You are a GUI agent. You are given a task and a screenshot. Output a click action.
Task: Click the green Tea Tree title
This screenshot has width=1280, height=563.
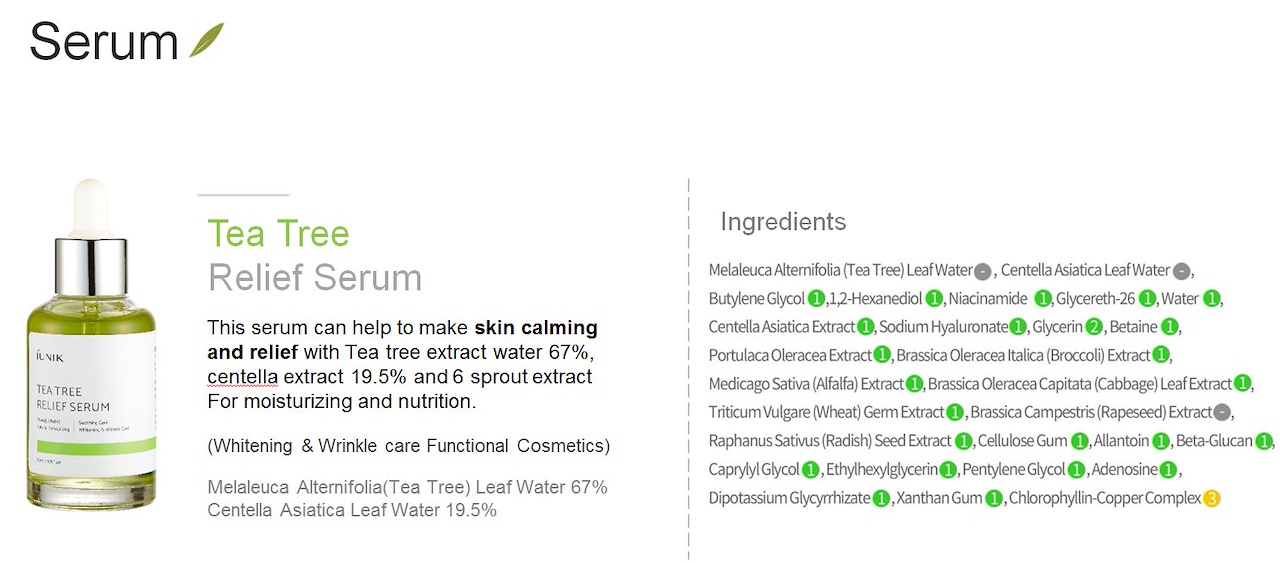(x=278, y=233)
